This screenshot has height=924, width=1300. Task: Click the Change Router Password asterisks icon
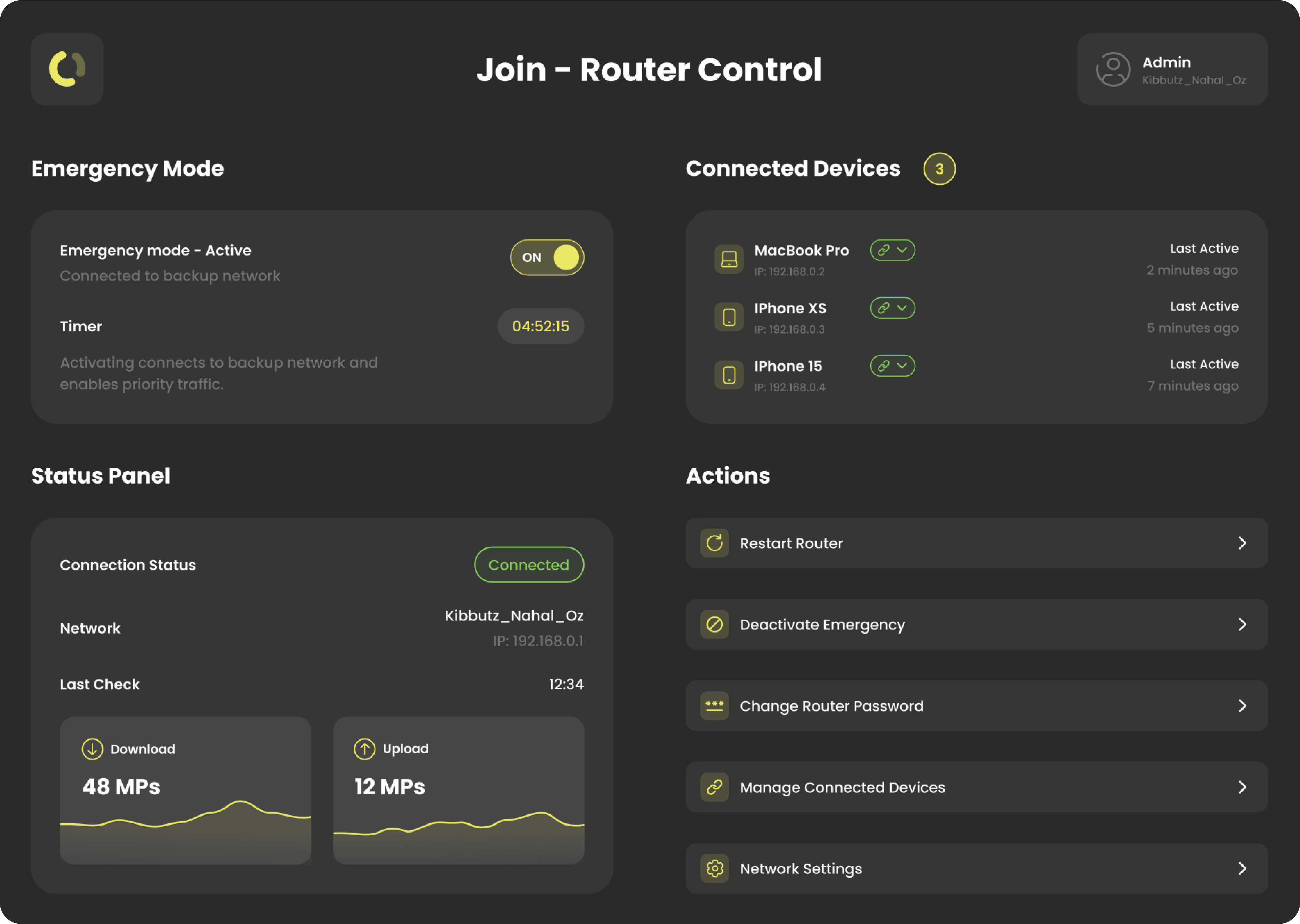tap(714, 706)
